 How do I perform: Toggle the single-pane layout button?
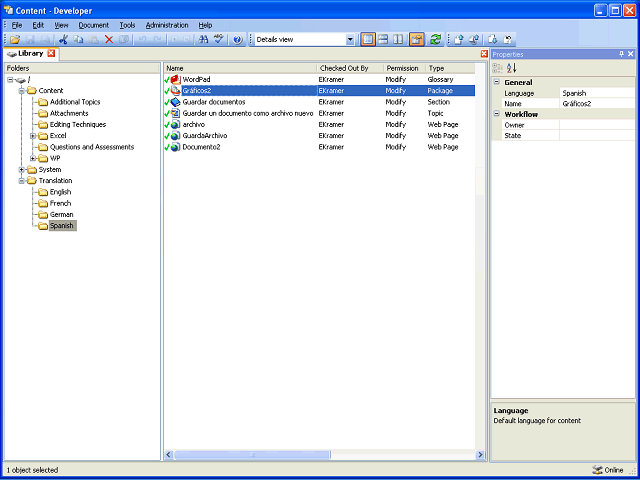point(368,40)
